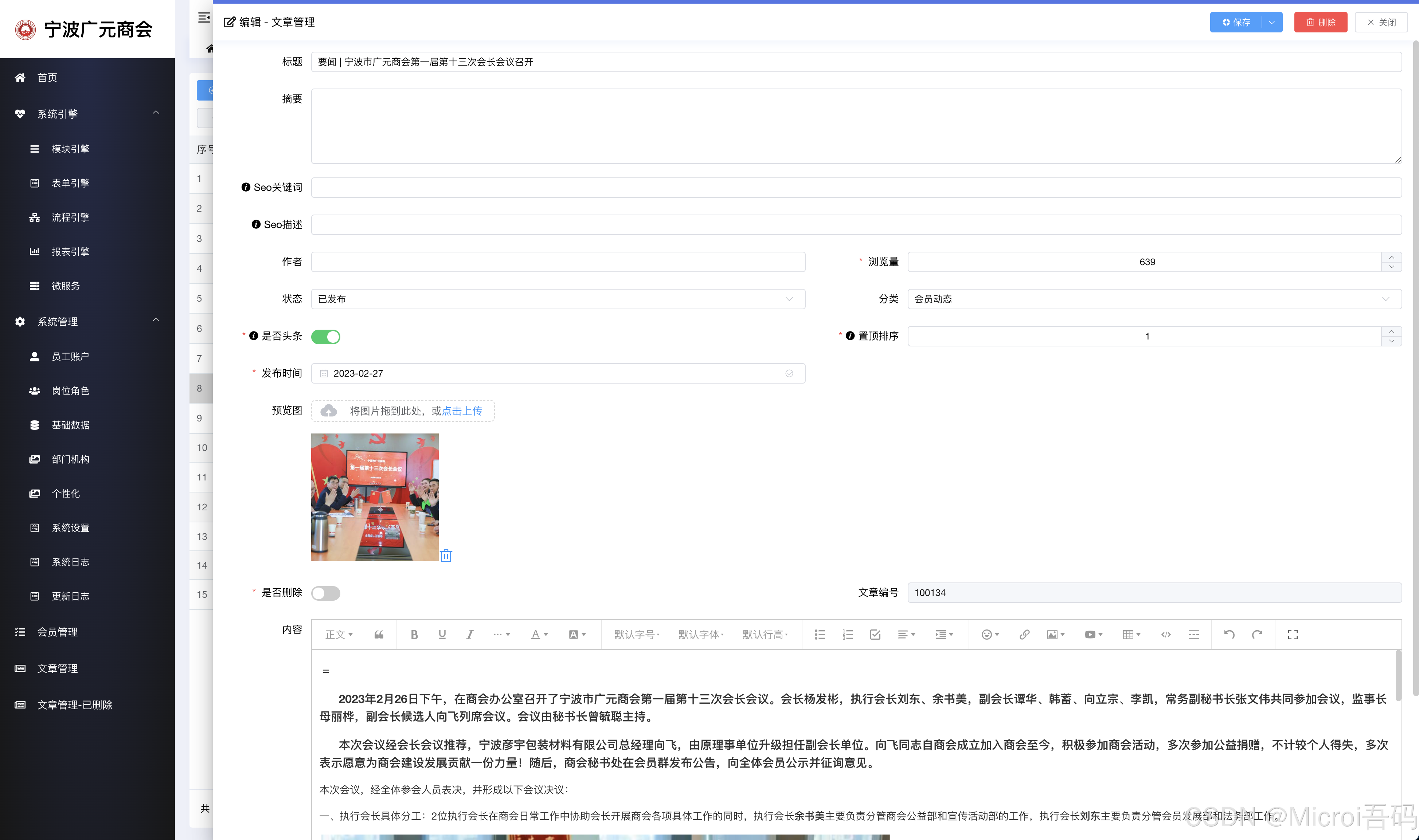This screenshot has height=840, width=1419.
Task: Open the 分类 category dropdown showing 会员动态
Action: (1155, 299)
